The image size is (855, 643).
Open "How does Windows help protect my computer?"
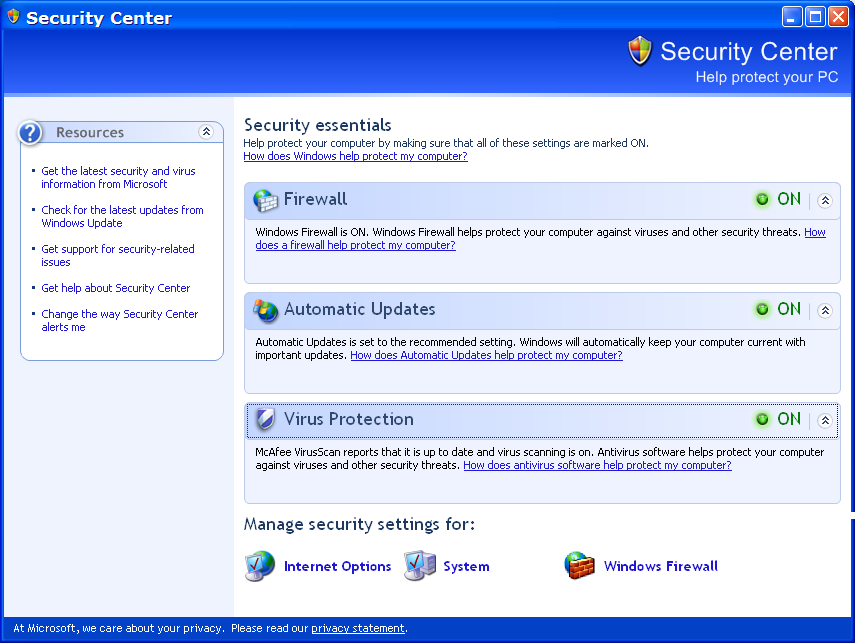point(355,156)
